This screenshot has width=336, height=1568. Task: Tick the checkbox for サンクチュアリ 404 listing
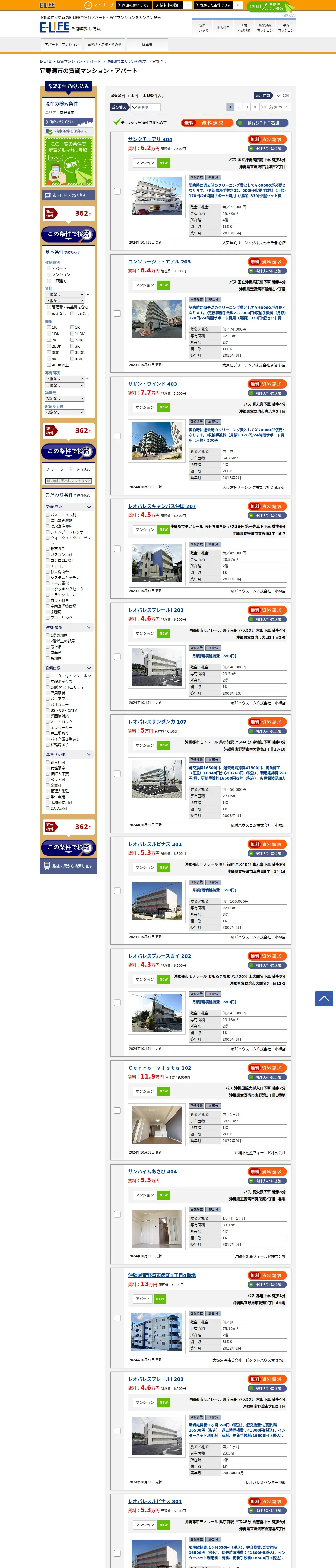pos(117,191)
